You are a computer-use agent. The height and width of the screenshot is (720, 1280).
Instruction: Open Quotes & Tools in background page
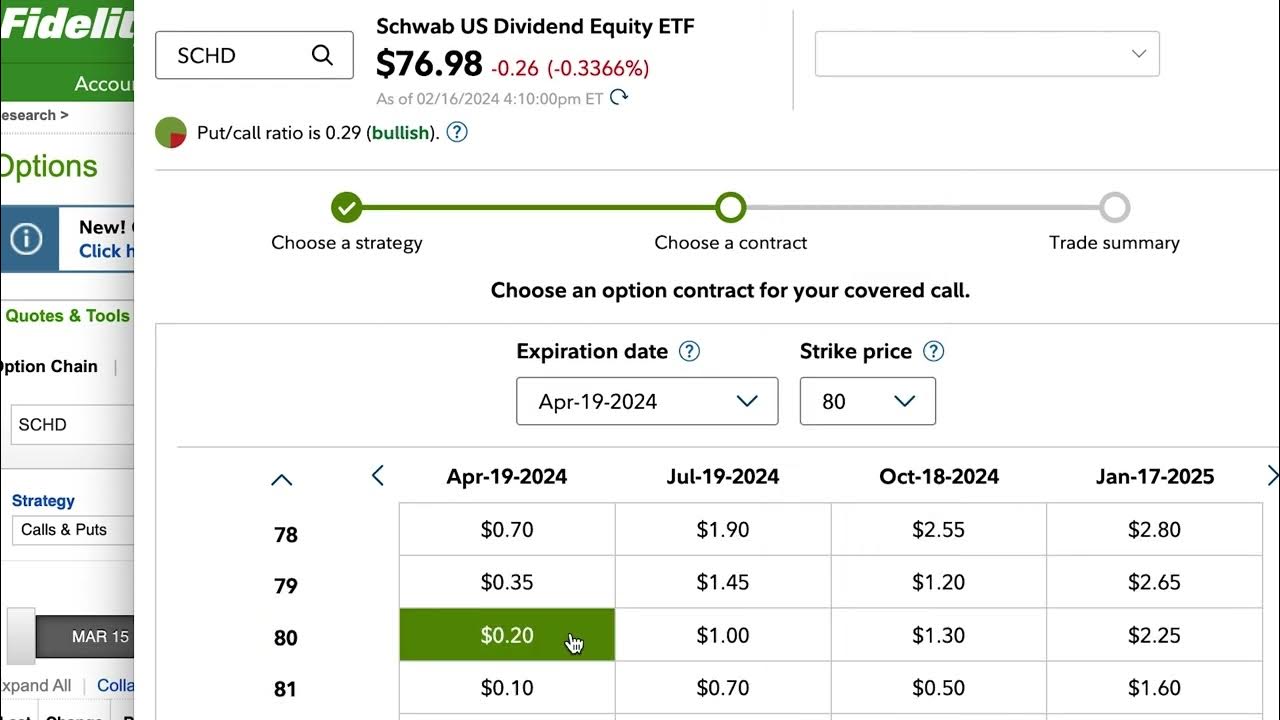point(67,316)
